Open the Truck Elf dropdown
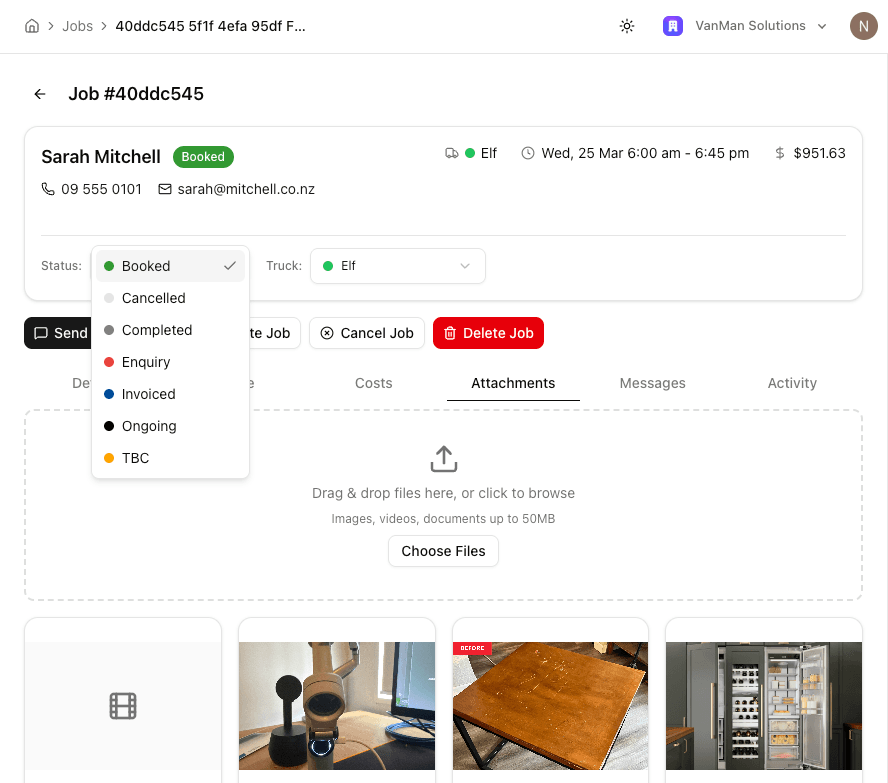888x783 pixels. click(x=397, y=266)
